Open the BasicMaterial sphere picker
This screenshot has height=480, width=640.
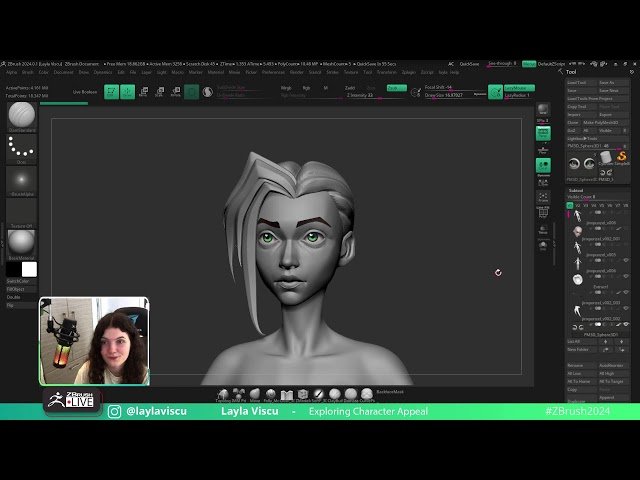(x=22, y=242)
